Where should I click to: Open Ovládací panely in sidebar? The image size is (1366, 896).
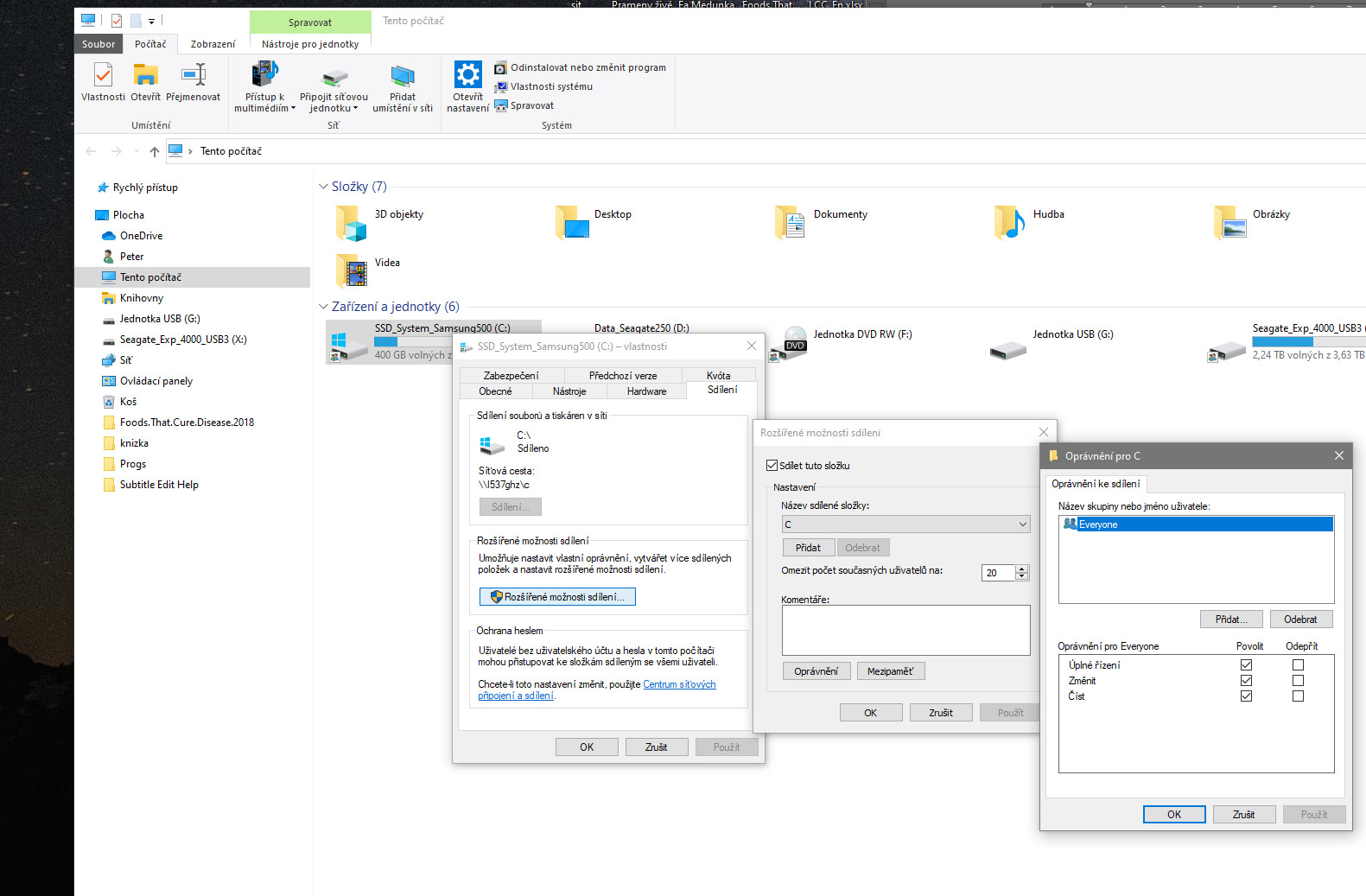click(147, 381)
